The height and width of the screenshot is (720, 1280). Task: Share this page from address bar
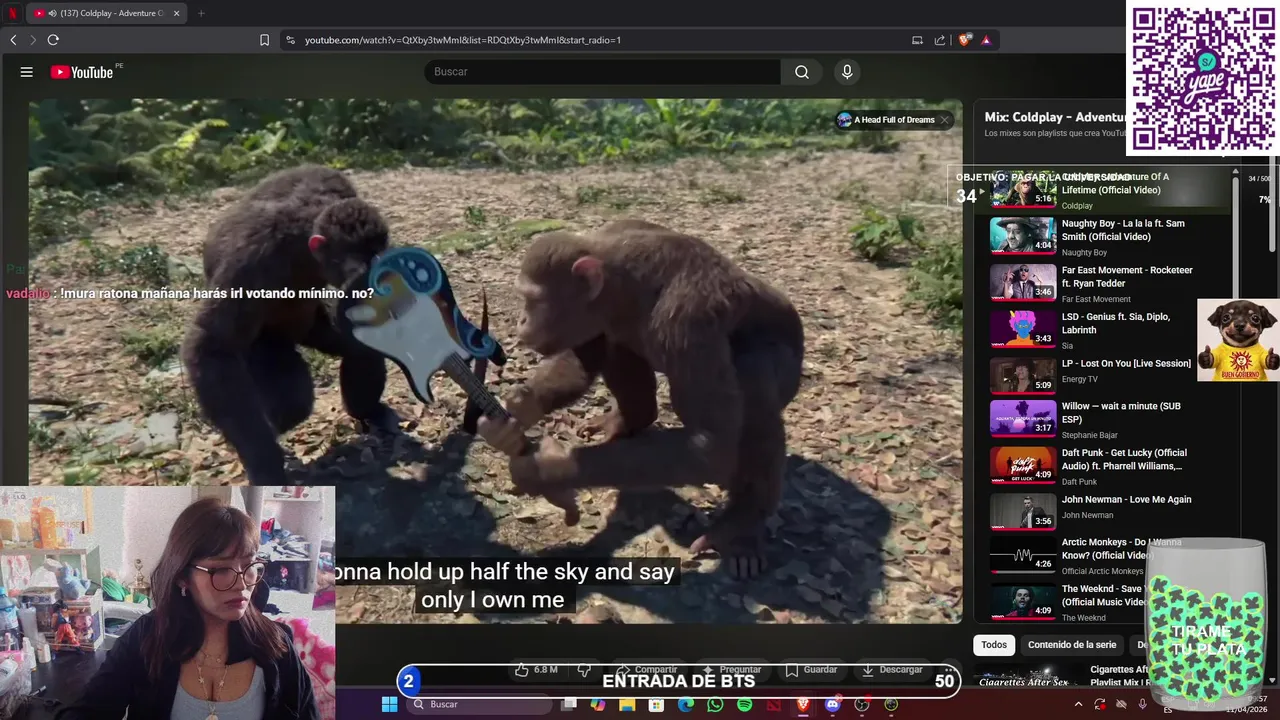pyautogui.click(x=940, y=40)
